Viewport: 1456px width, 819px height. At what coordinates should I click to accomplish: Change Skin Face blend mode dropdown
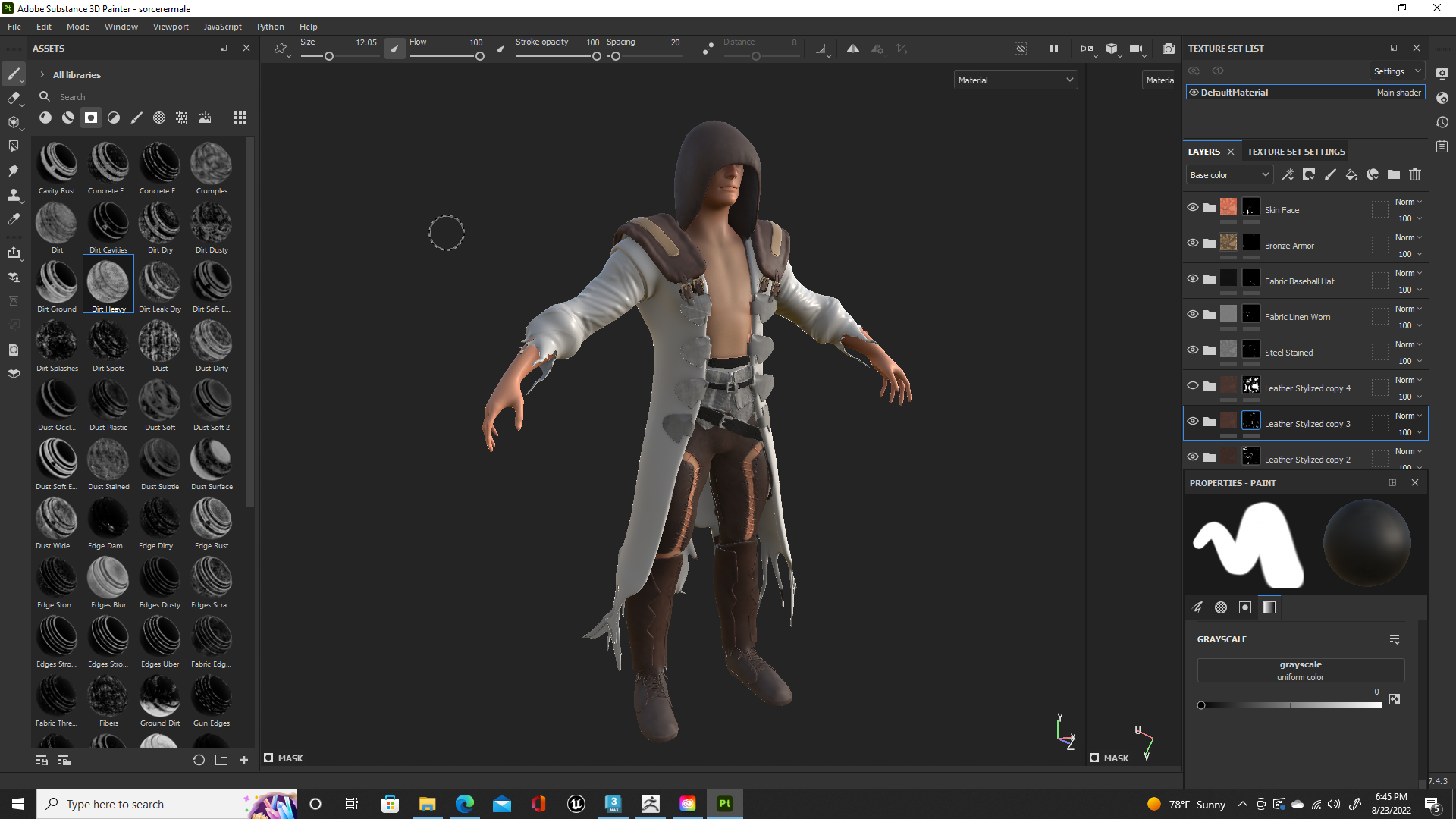(1408, 202)
